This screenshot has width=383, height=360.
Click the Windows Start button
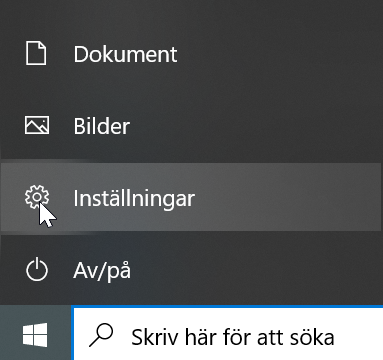click(x=35, y=334)
